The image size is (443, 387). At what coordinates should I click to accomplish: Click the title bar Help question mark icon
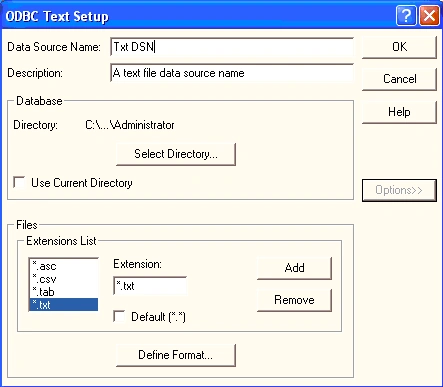(x=406, y=16)
